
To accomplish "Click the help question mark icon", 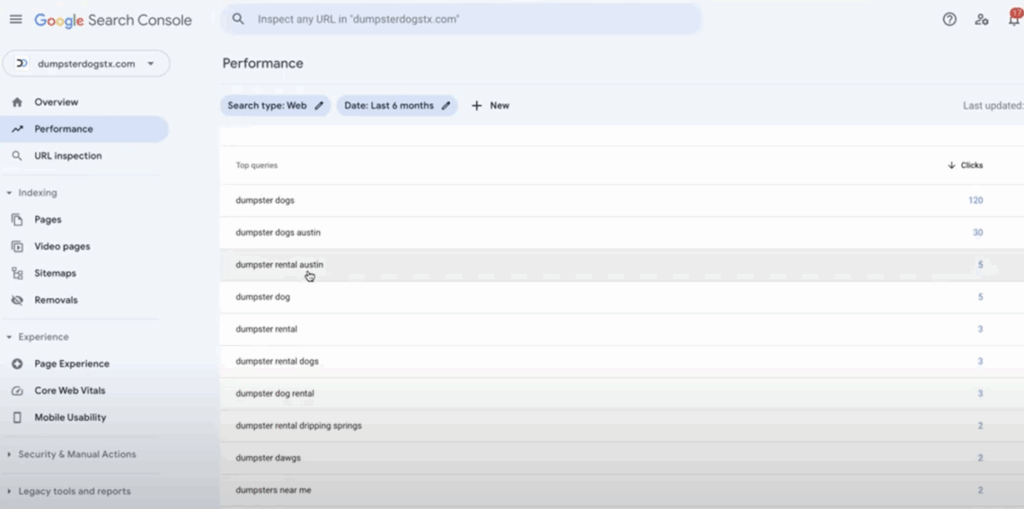I will coord(949,19).
